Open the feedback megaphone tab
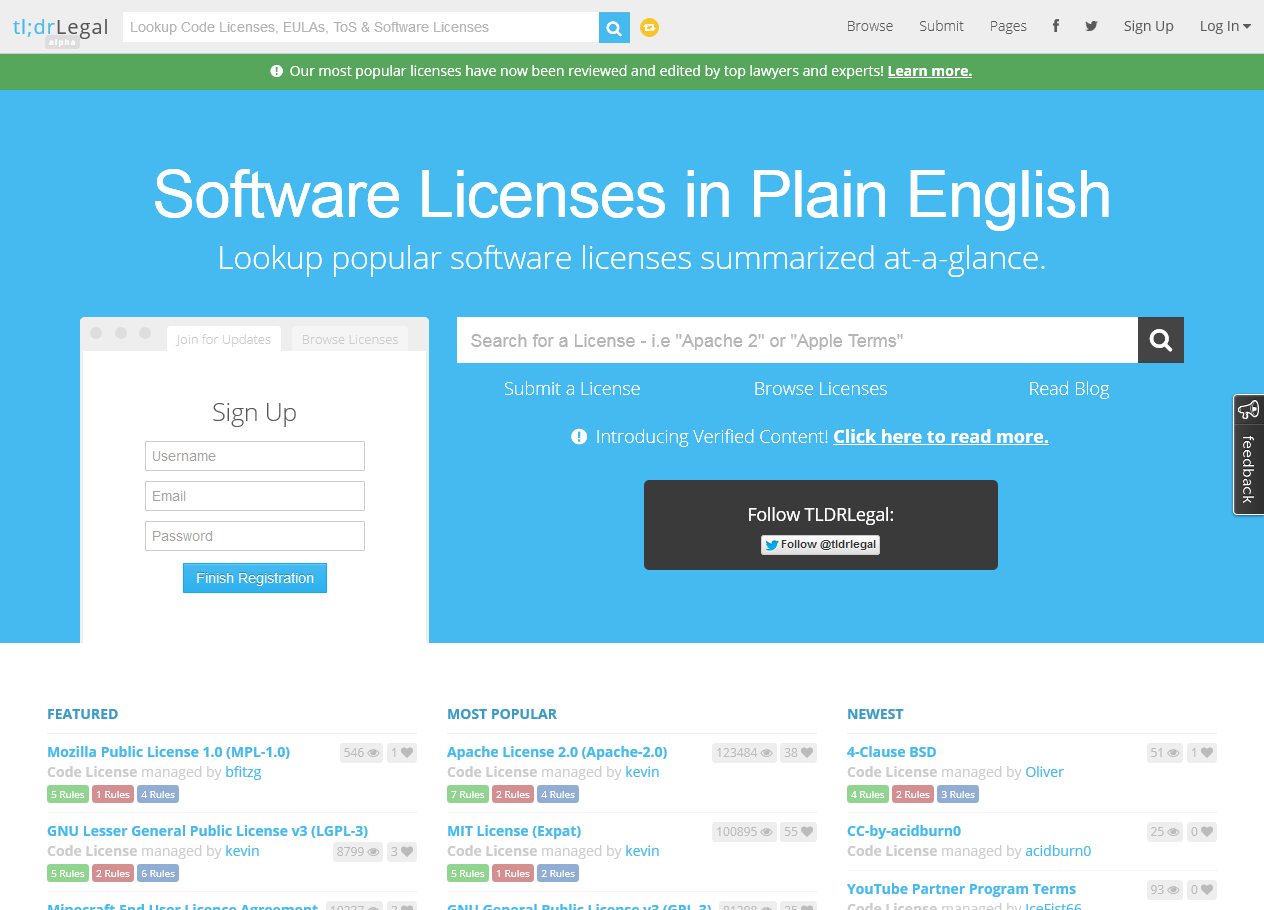This screenshot has width=1264, height=910. [1248, 409]
